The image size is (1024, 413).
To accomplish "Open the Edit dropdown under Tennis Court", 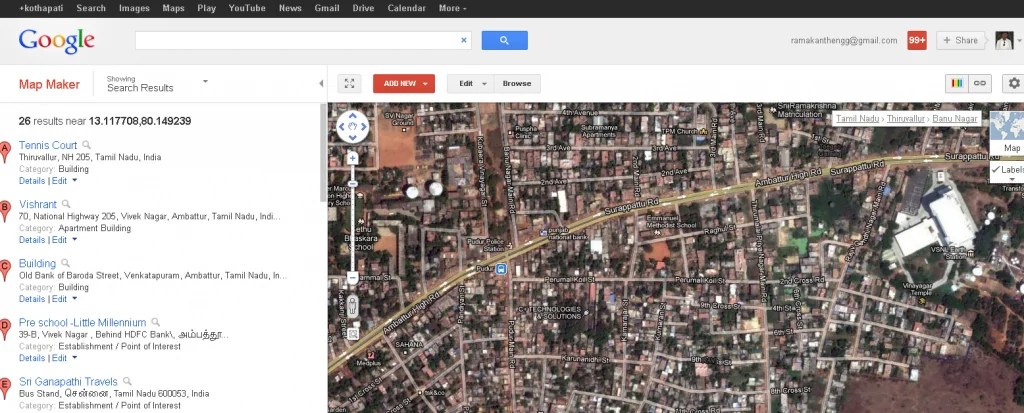I will click(64, 180).
